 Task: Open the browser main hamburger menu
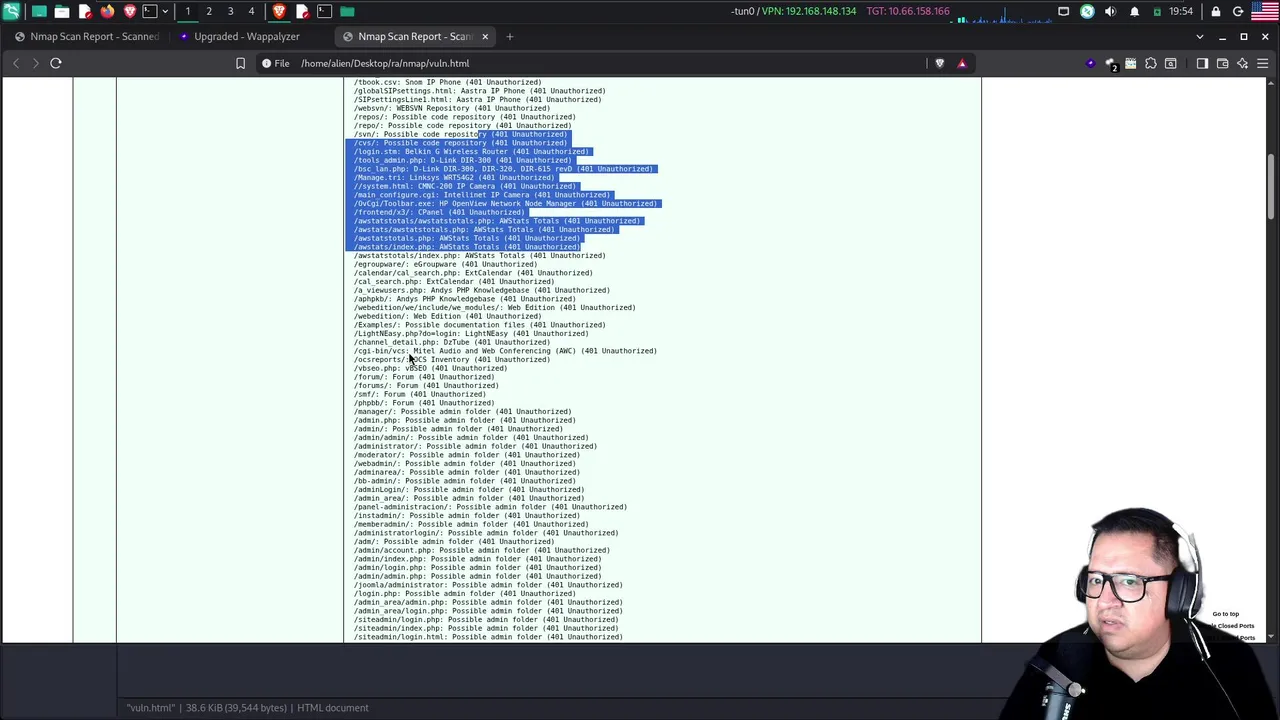(1262, 63)
